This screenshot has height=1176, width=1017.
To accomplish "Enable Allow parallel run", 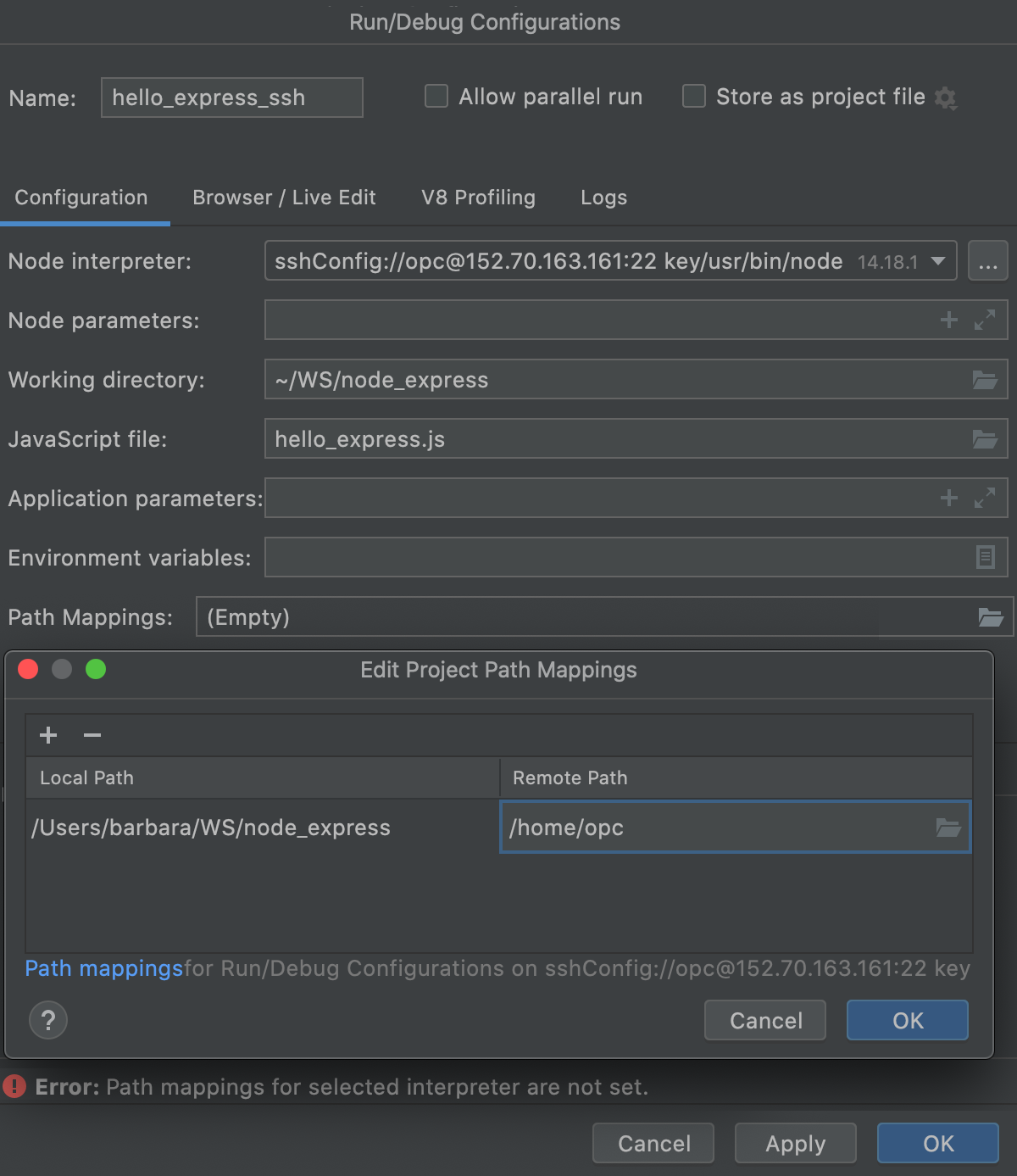I will pyautogui.click(x=436, y=96).
